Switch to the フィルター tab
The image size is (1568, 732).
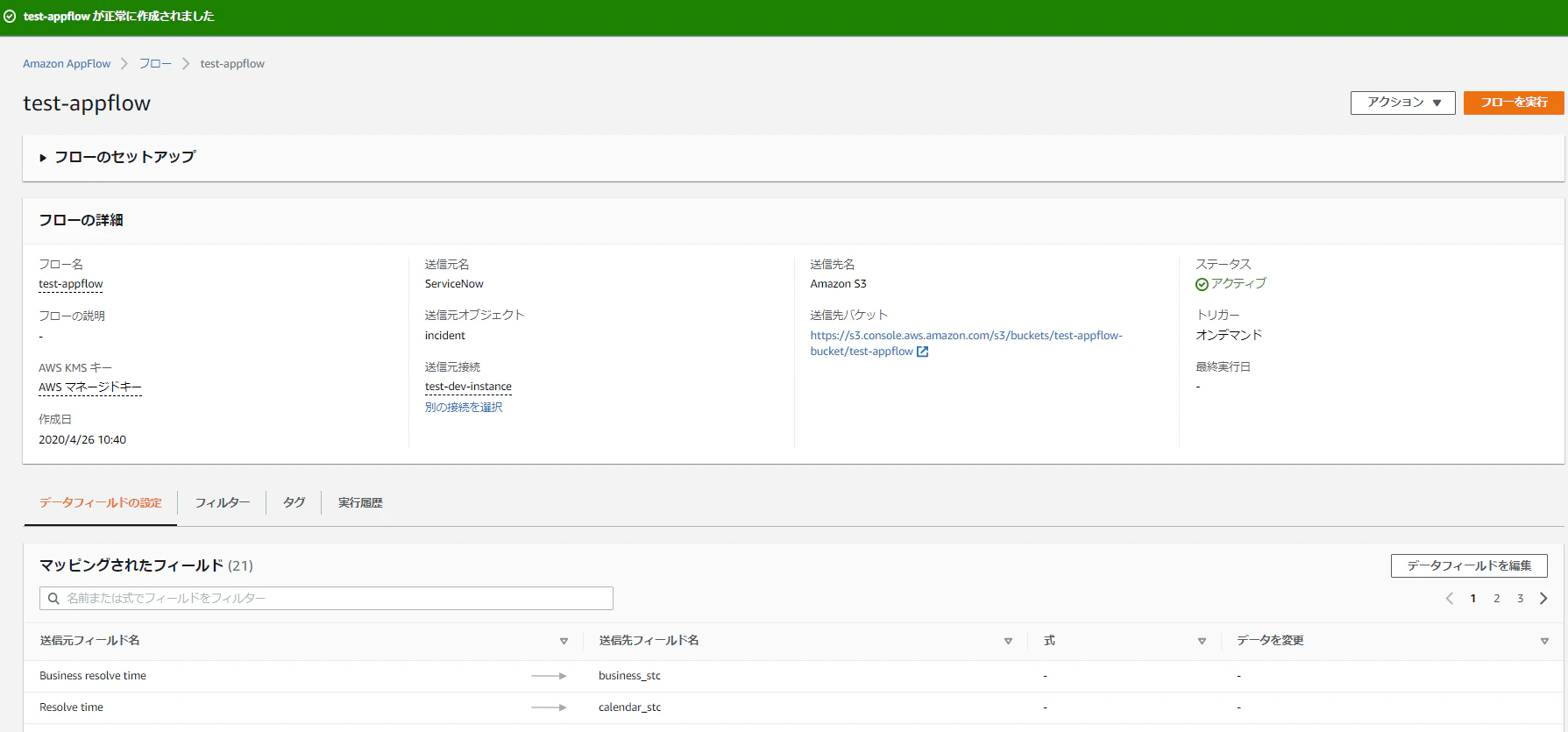point(222,502)
